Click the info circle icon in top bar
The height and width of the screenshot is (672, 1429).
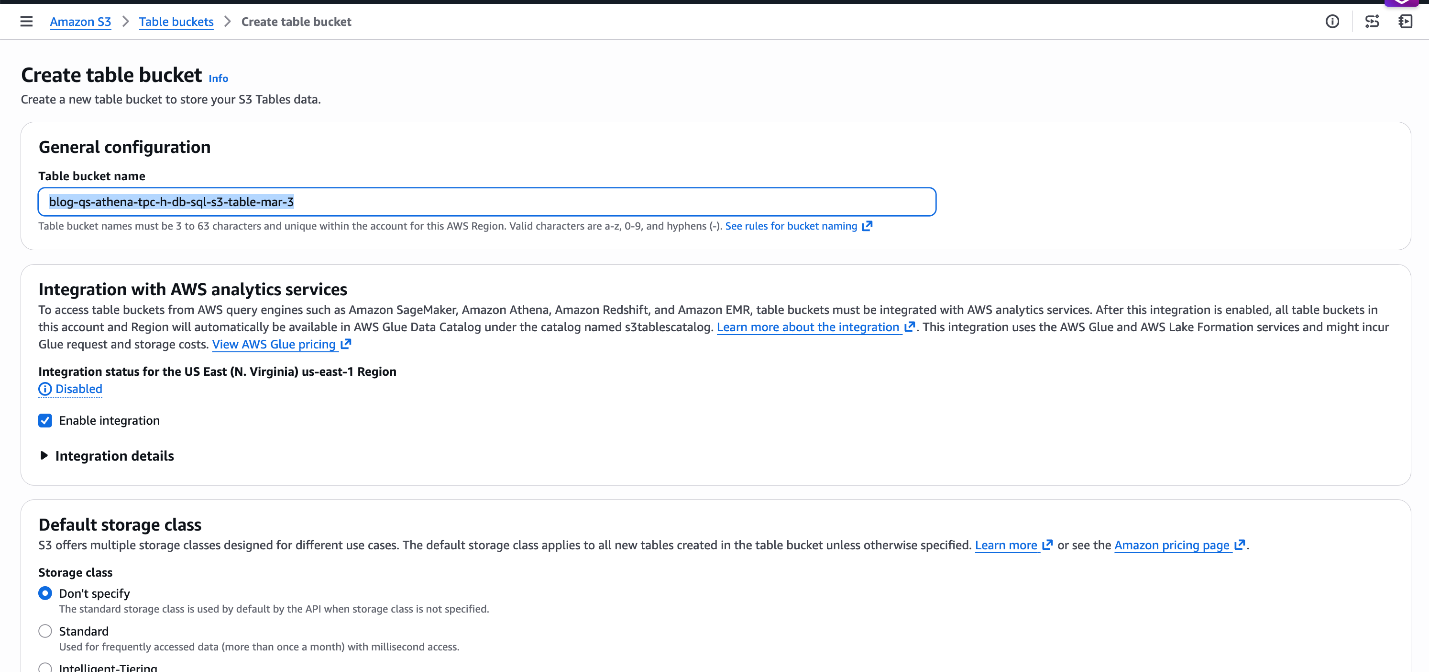(x=1332, y=21)
